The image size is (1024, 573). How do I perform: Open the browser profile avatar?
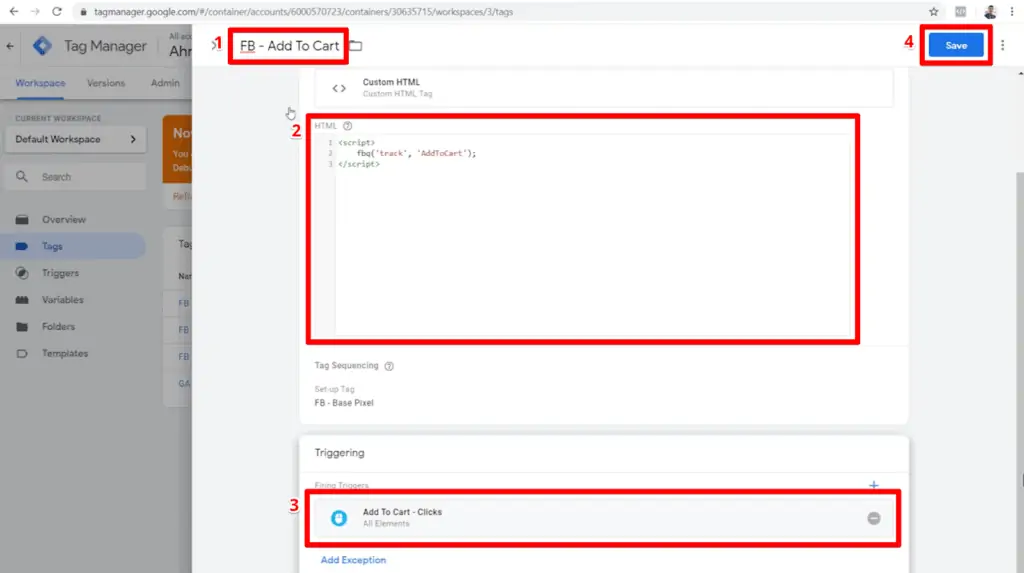click(990, 11)
